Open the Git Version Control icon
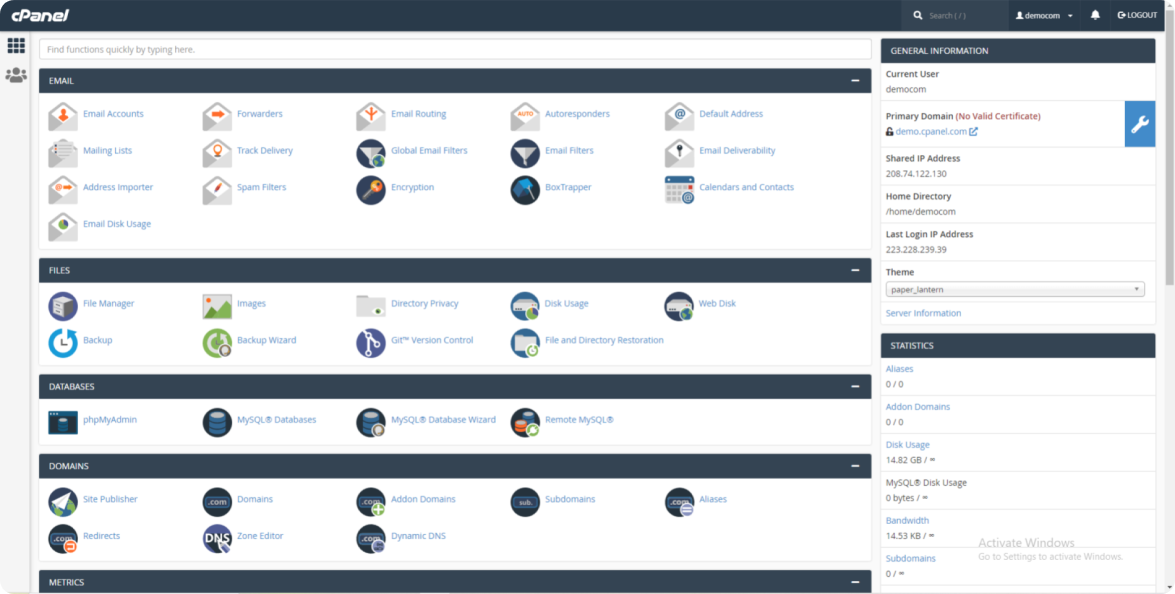Screen dimensions: 1175x594 [x=371, y=342]
